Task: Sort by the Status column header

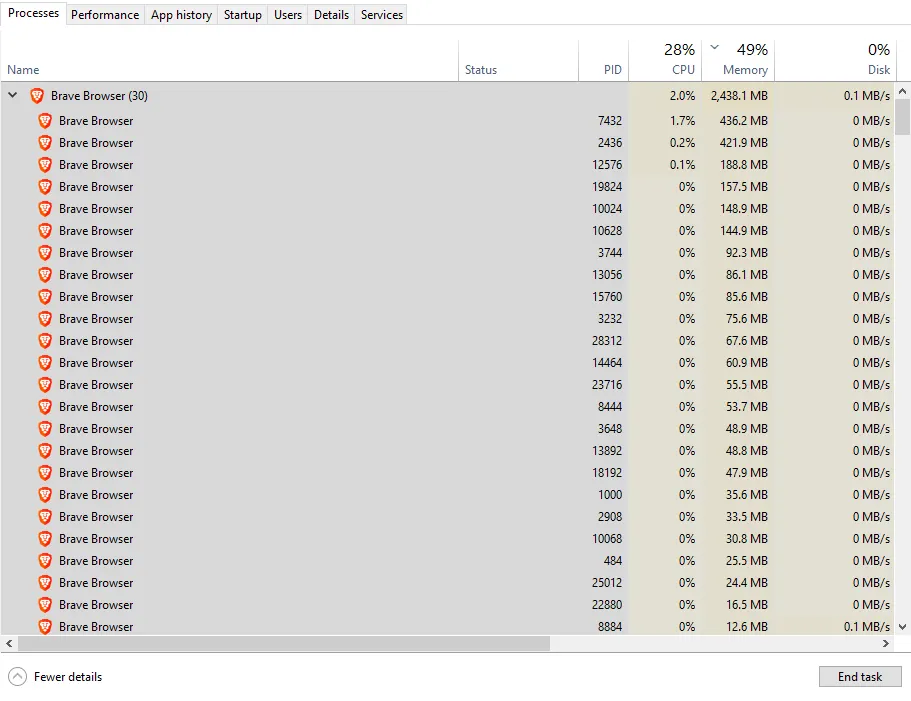Action: pyautogui.click(x=518, y=60)
